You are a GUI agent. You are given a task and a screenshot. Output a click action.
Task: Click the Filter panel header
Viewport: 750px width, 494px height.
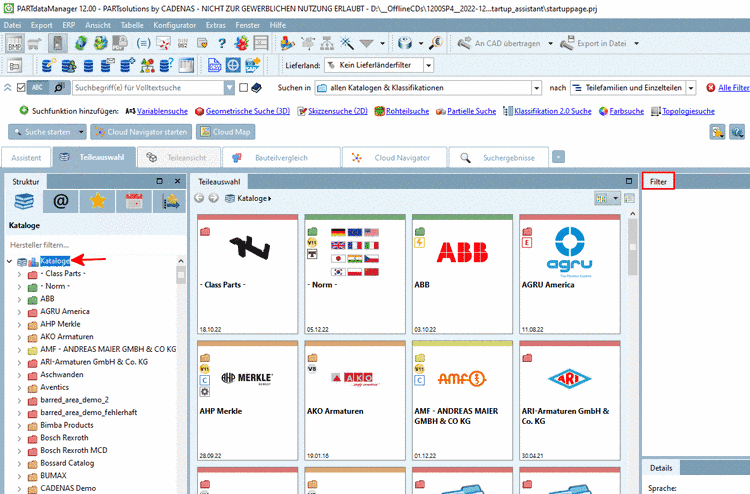point(658,181)
